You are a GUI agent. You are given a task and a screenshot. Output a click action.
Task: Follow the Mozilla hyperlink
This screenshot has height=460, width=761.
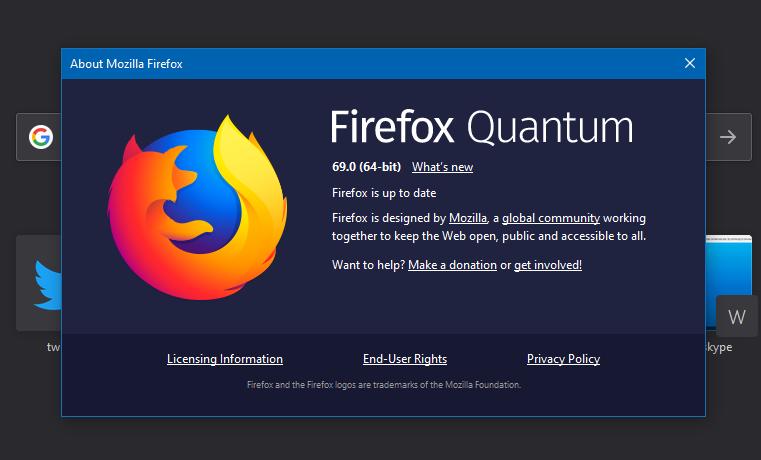click(468, 218)
